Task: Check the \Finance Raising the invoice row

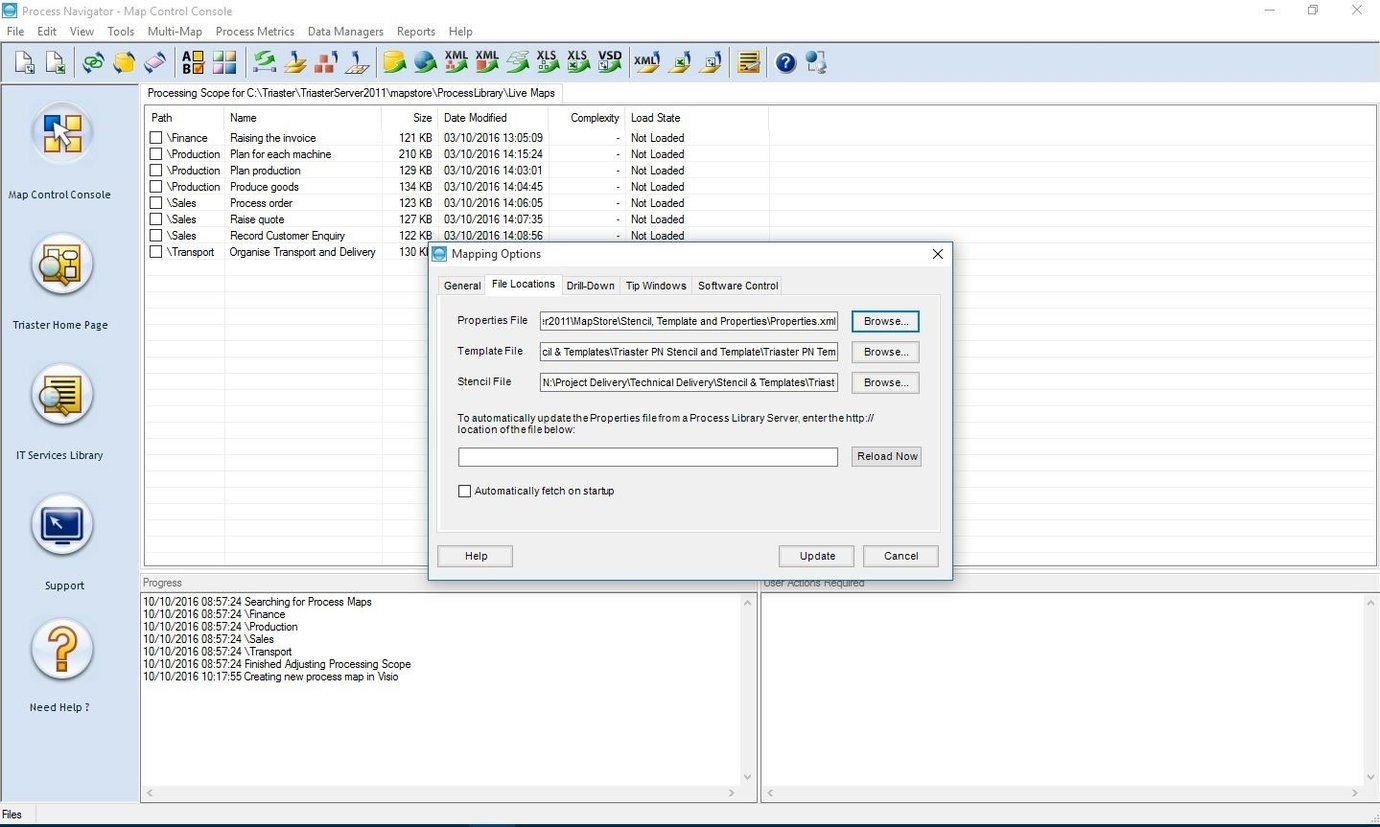Action: click(156, 137)
